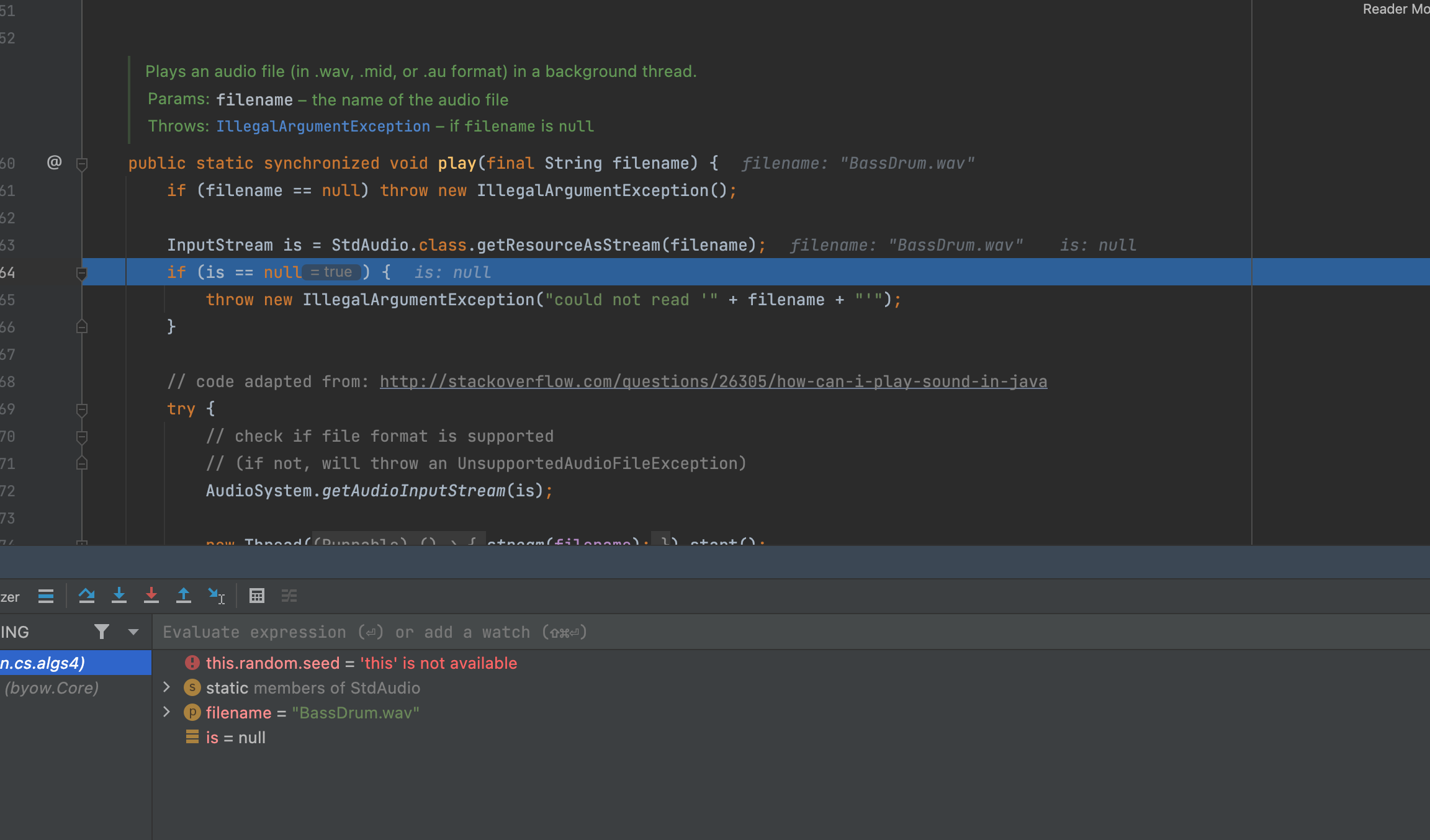The image size is (1430, 840).
Task: Select the byow.Core stack frame
Action: click(52, 688)
